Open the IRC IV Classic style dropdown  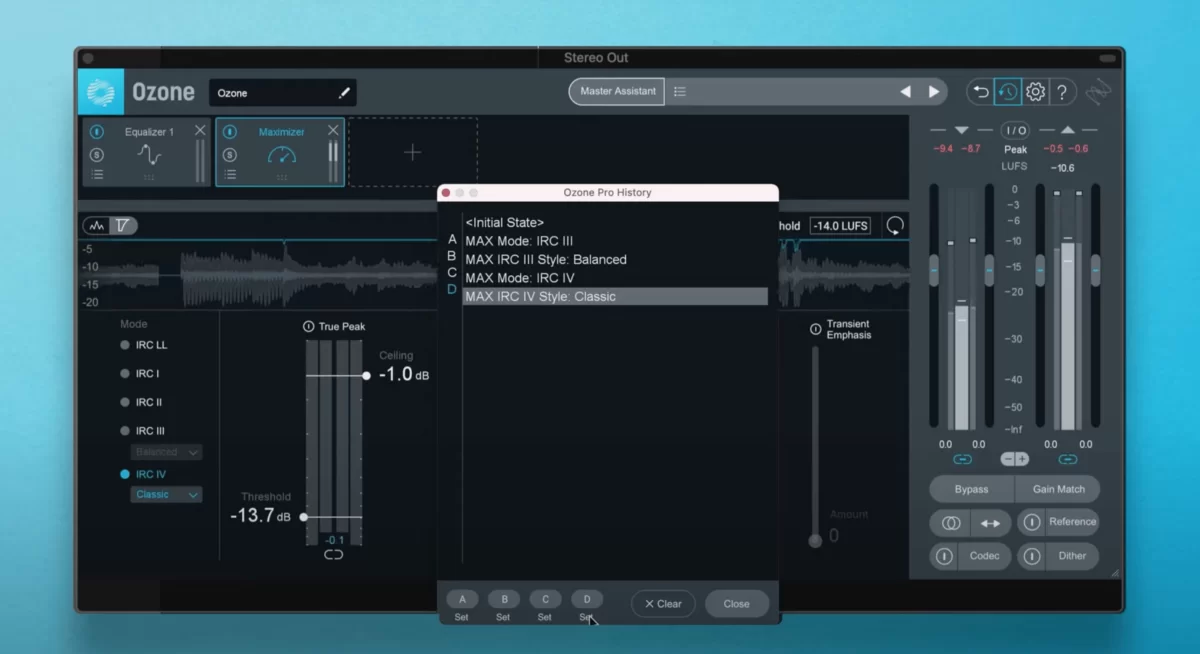[x=166, y=494]
